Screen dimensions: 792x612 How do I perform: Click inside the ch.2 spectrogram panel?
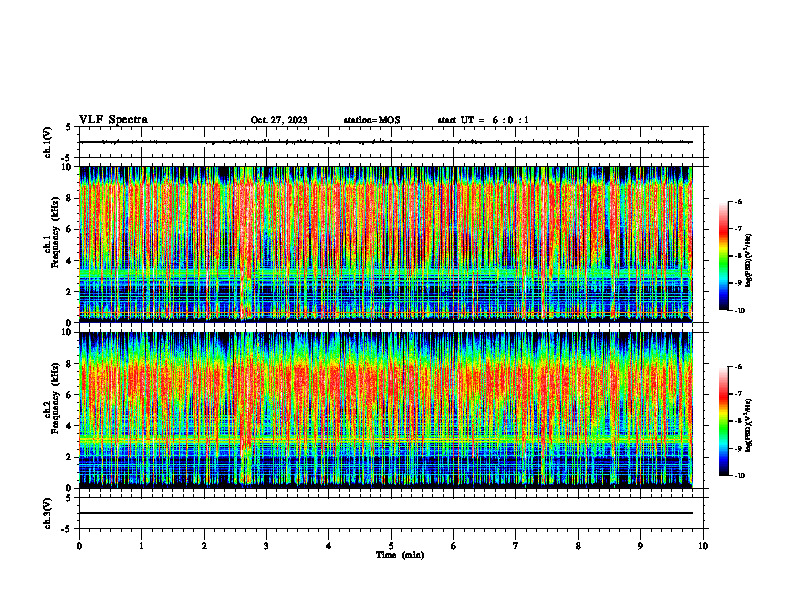385,410
